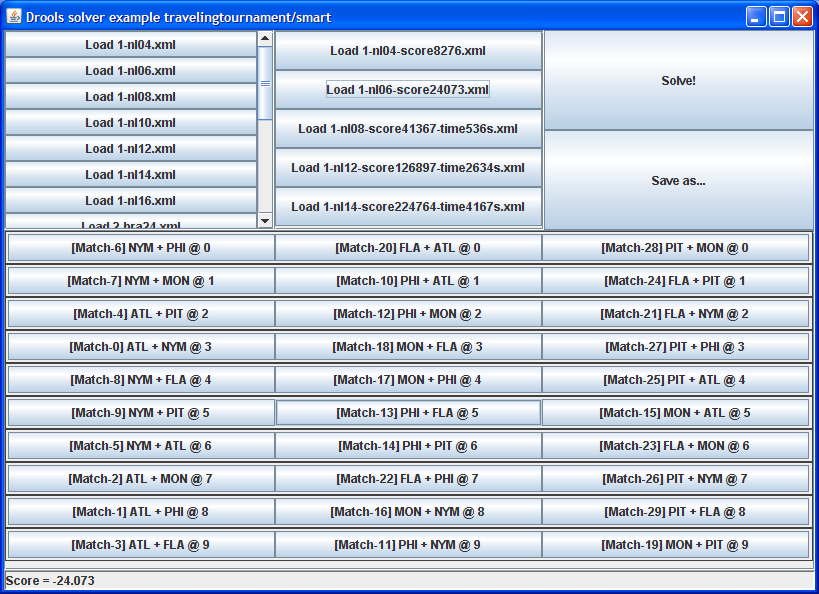Click the Java icon in title bar
The width and height of the screenshot is (819, 594).
tap(13, 17)
